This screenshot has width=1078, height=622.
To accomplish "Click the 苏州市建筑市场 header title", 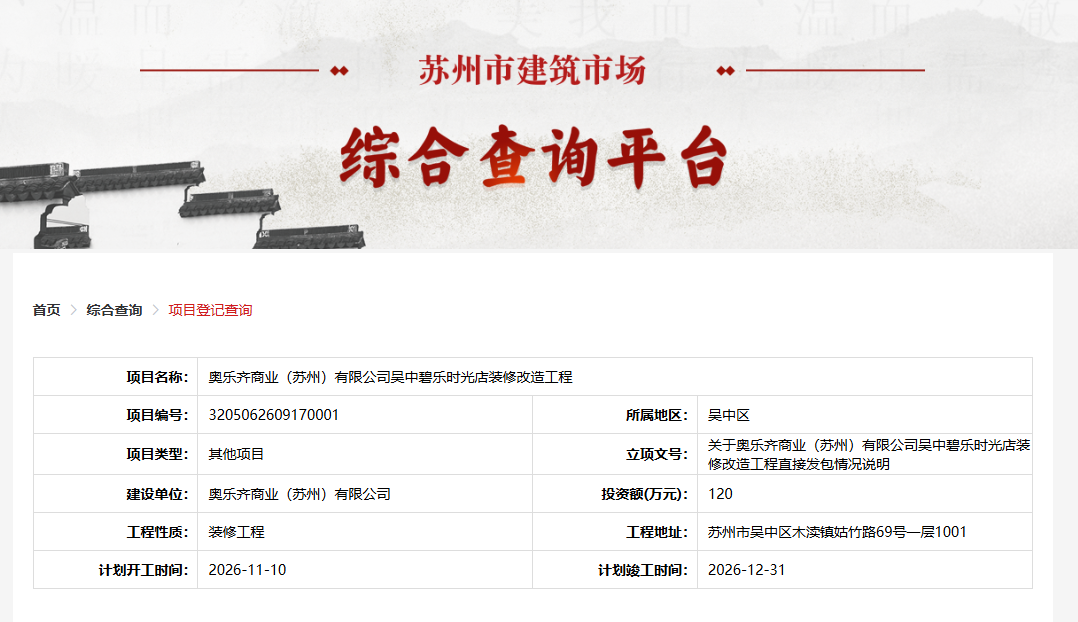I will (533, 71).
